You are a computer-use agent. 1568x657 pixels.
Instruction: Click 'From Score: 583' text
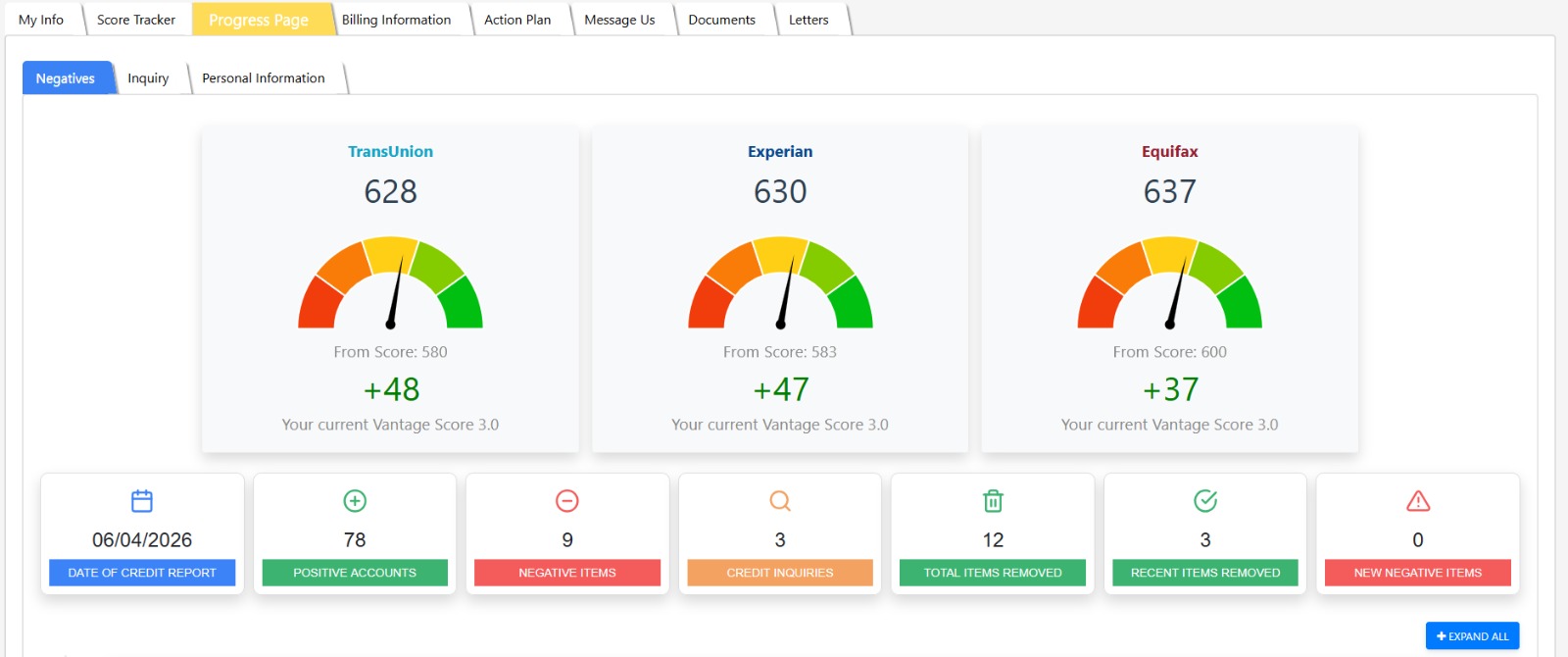[780, 352]
